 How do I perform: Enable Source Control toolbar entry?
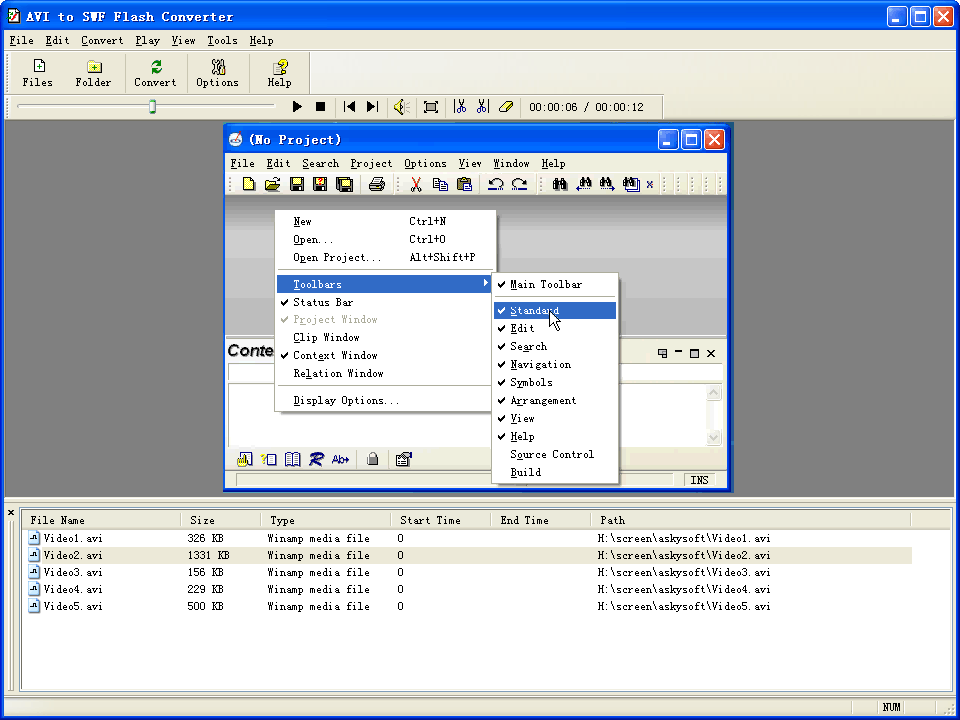pos(555,454)
